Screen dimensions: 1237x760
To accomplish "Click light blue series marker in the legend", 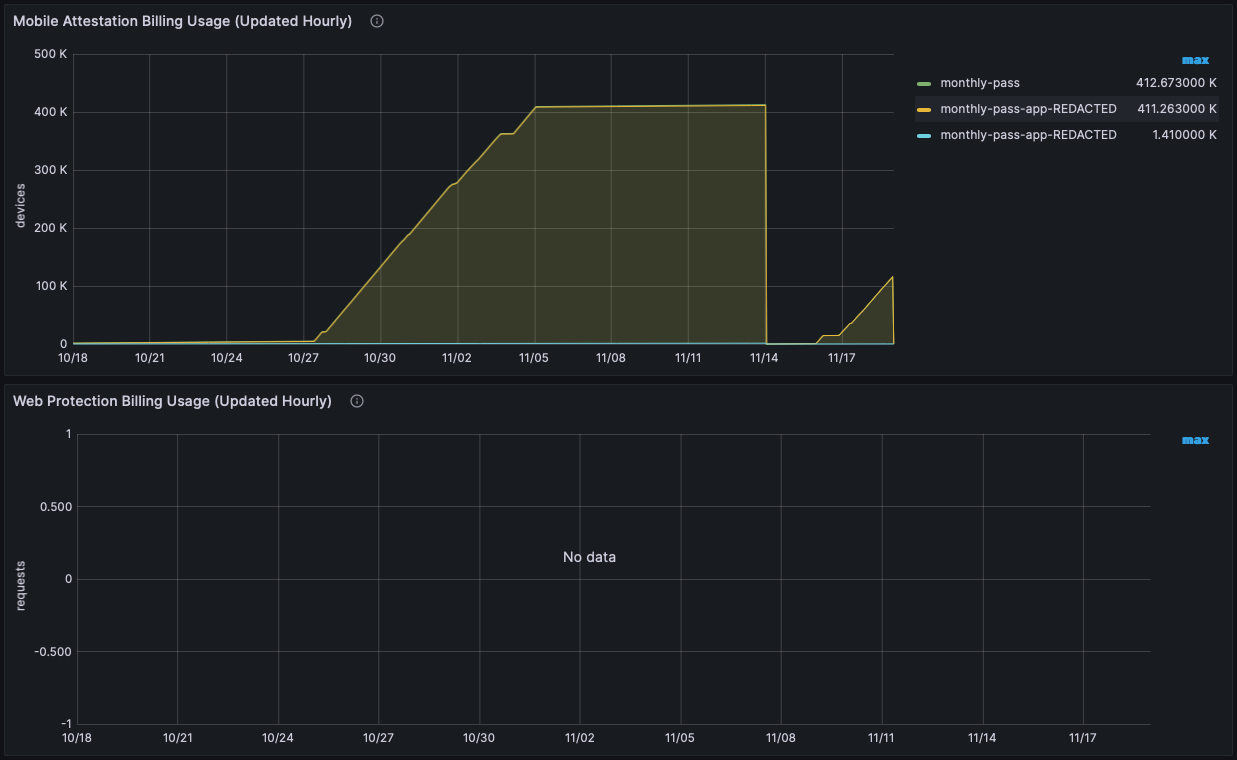I will click(x=923, y=135).
